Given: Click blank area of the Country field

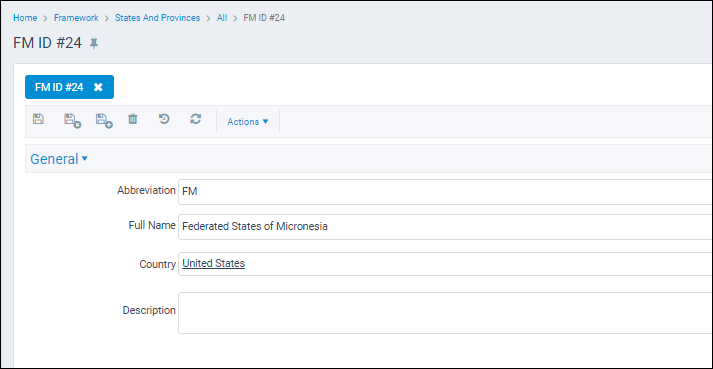Looking at the screenshot, I should [x=477, y=264].
